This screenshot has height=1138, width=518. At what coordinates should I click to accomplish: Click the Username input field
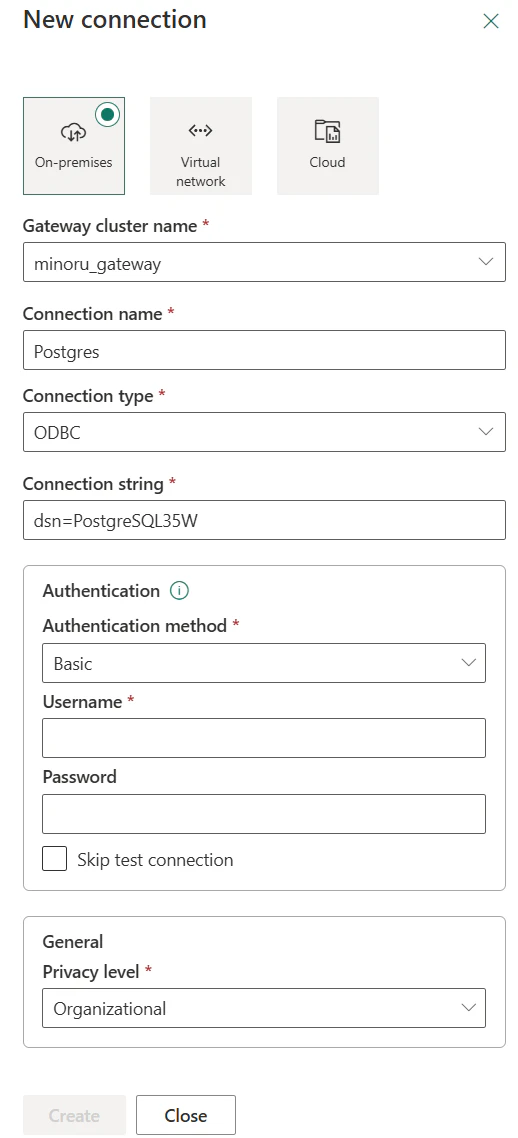(x=264, y=738)
